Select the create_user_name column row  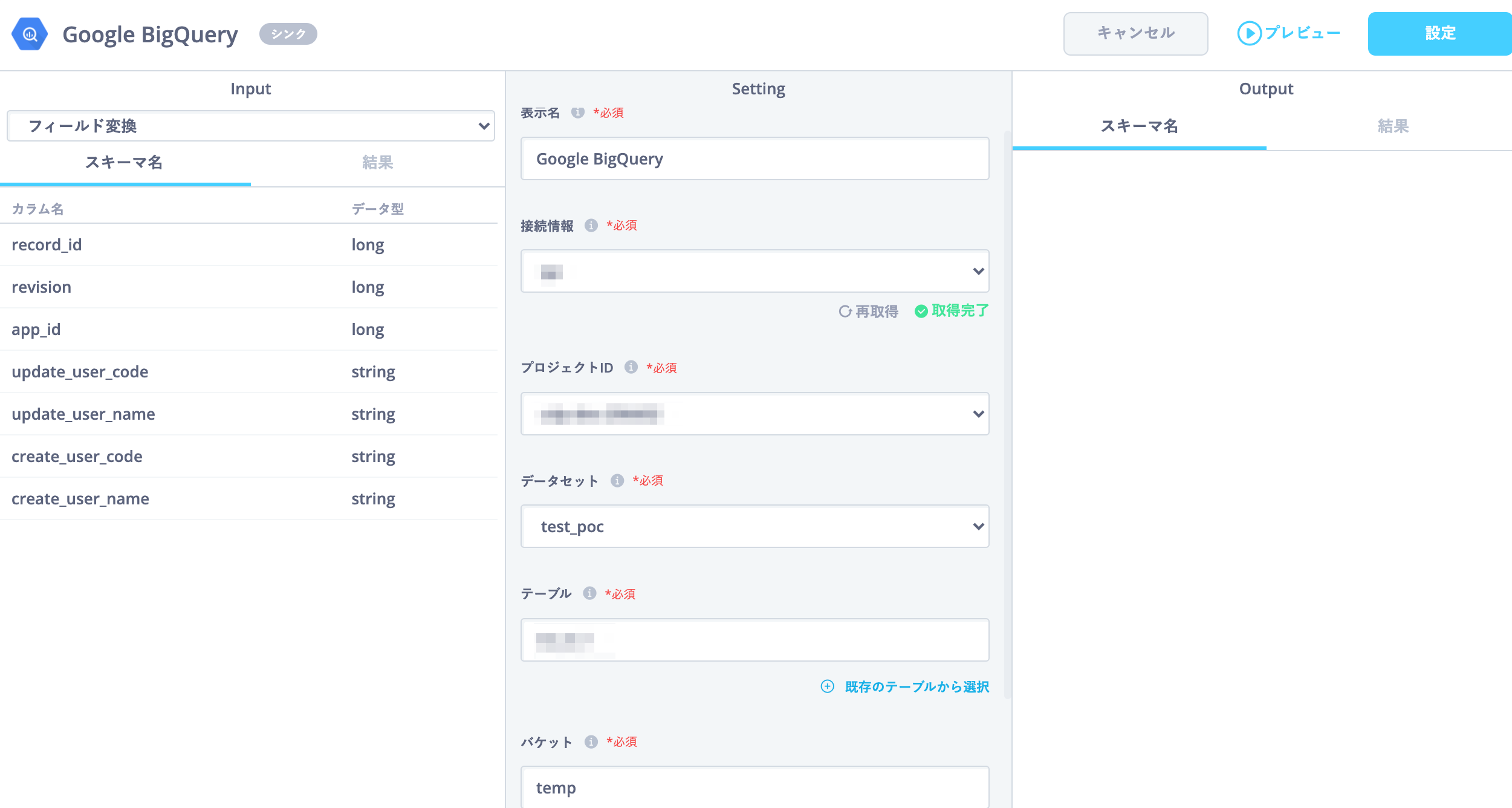(x=248, y=499)
